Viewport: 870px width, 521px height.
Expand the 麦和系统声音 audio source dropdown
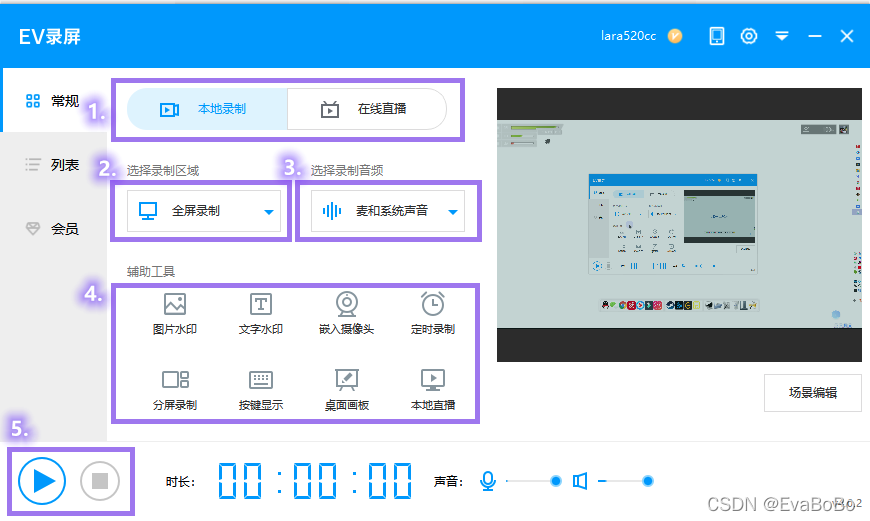[x=388, y=211]
